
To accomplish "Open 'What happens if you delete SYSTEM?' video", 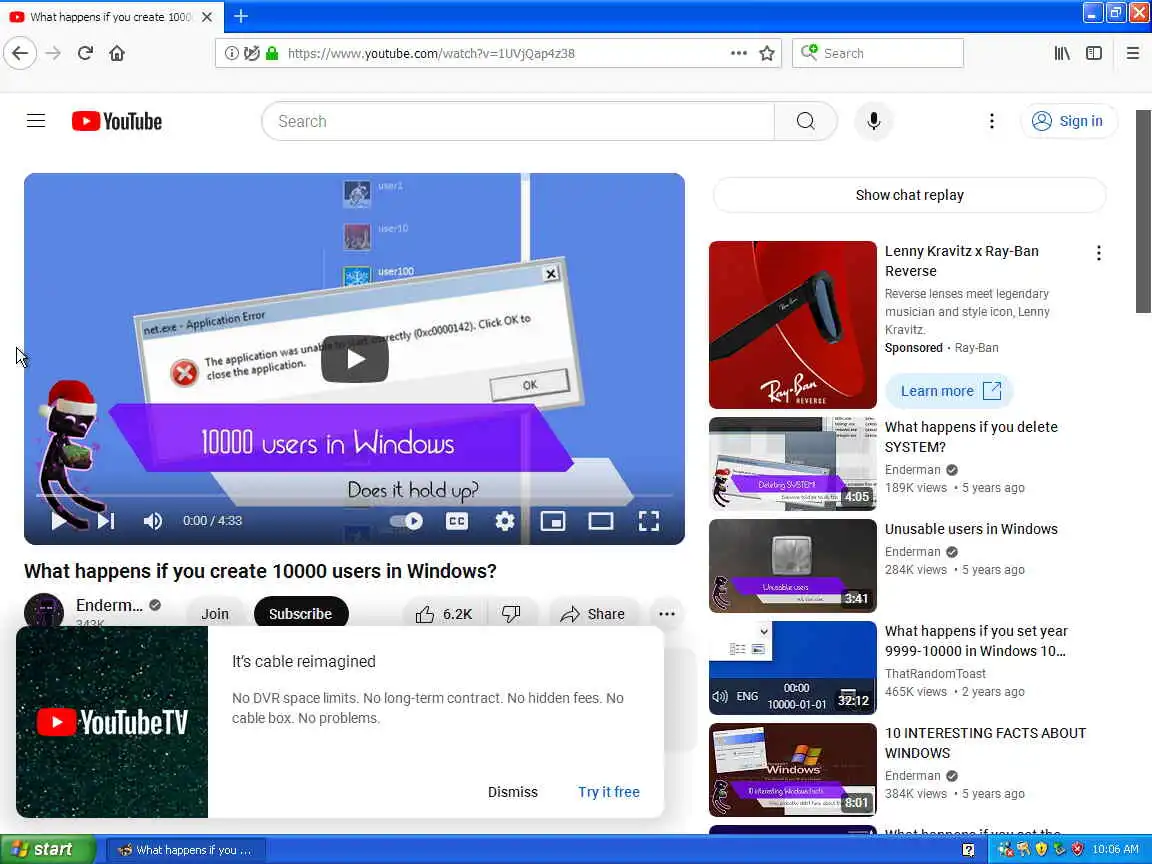I will point(793,464).
